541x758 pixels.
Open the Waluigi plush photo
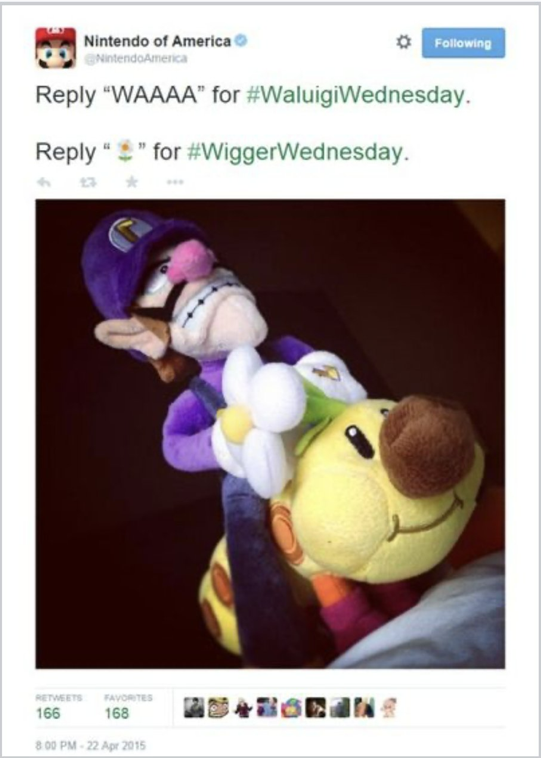pos(270,434)
